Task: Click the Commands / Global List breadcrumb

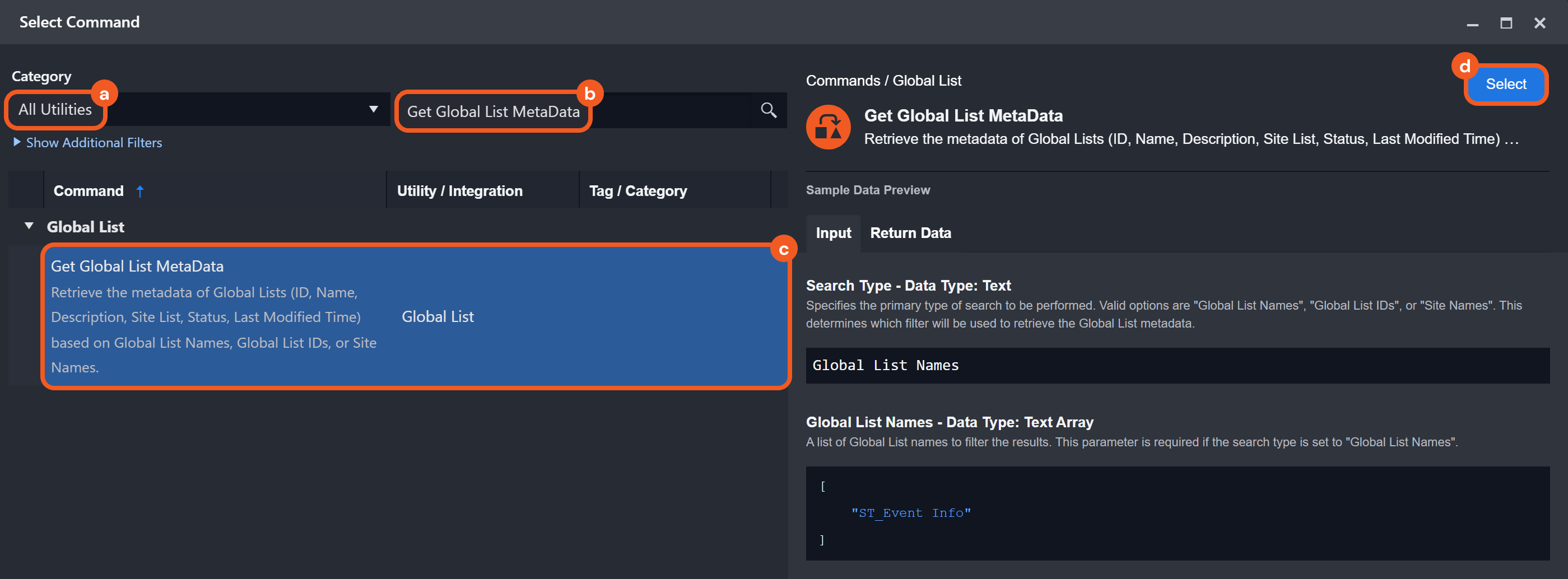Action: click(883, 81)
